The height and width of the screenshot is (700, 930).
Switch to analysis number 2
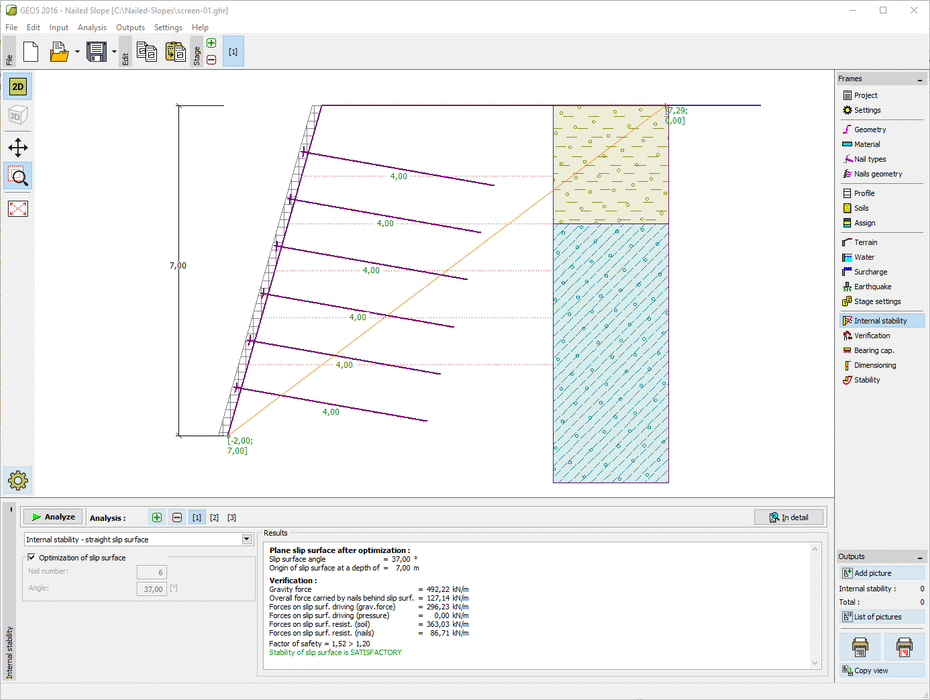point(214,517)
